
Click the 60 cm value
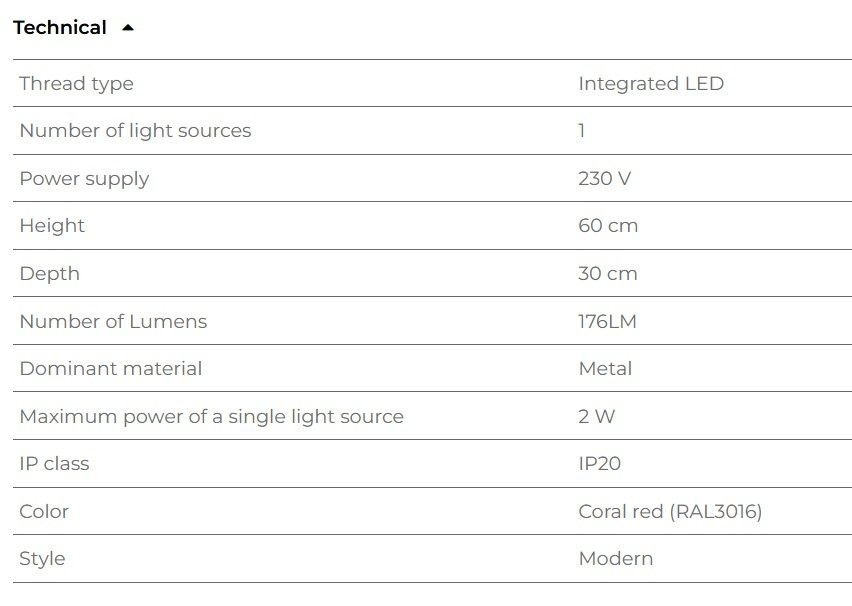608,226
